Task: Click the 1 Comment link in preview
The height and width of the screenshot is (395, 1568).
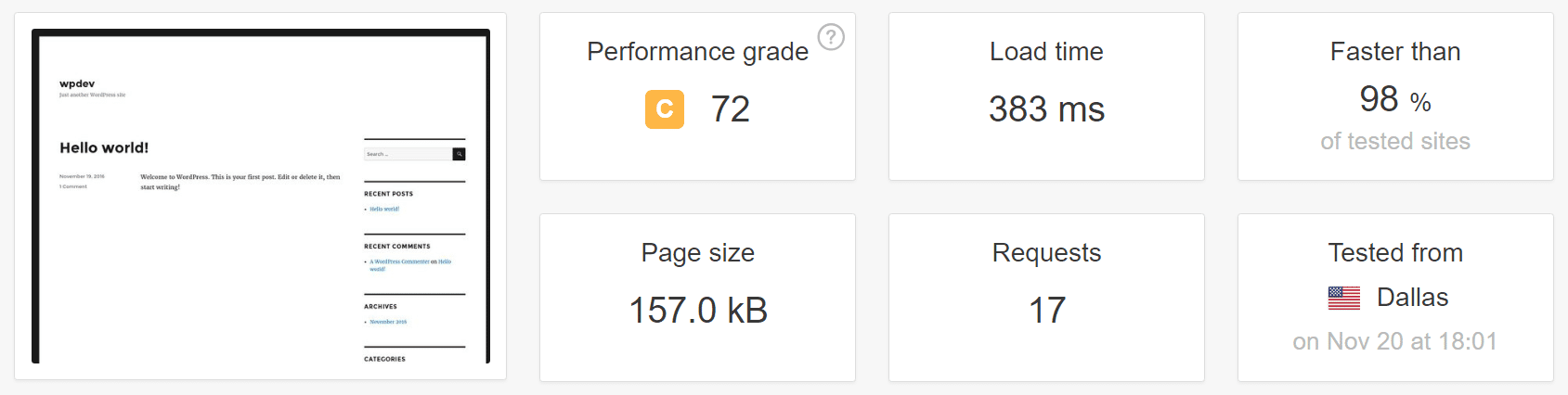Action: point(73,186)
